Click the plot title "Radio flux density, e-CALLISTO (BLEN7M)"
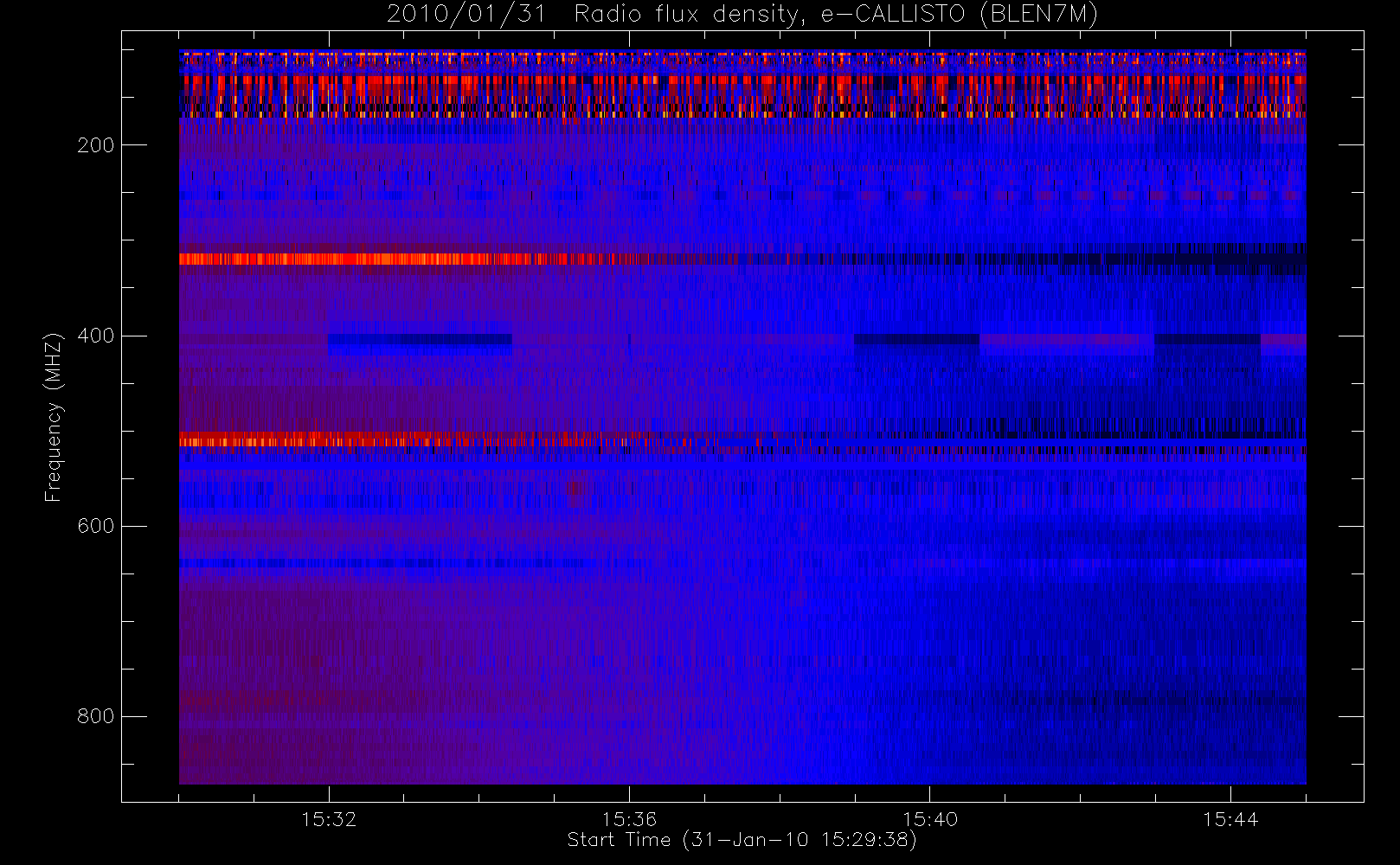 [x=836, y=15]
